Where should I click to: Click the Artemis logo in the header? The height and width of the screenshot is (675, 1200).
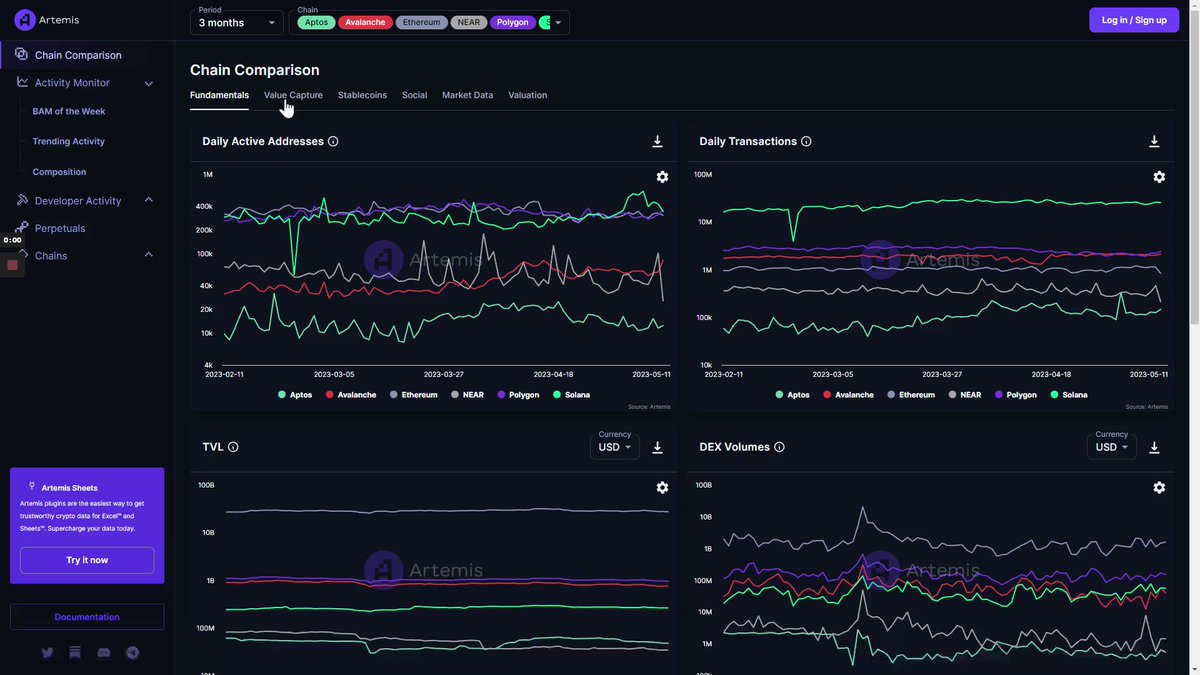[46, 20]
